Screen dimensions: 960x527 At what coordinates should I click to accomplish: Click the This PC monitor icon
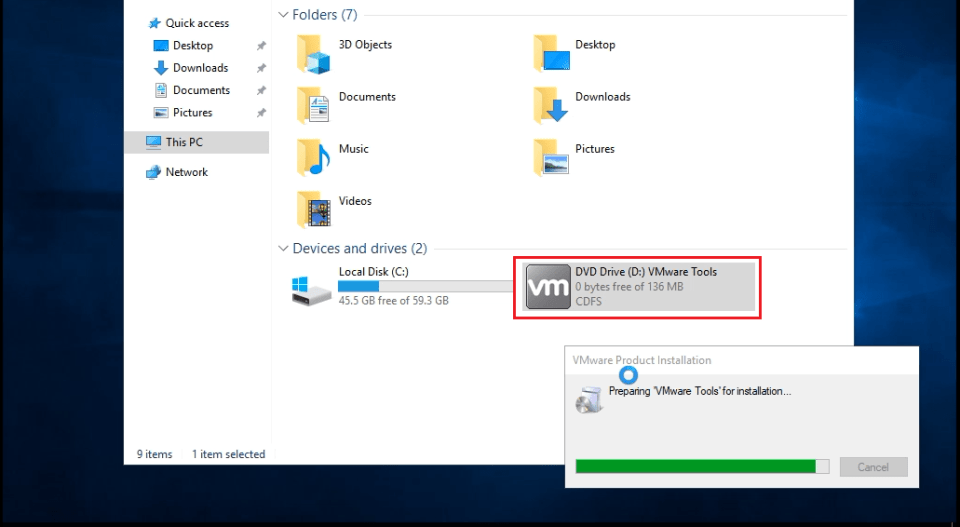coord(153,142)
